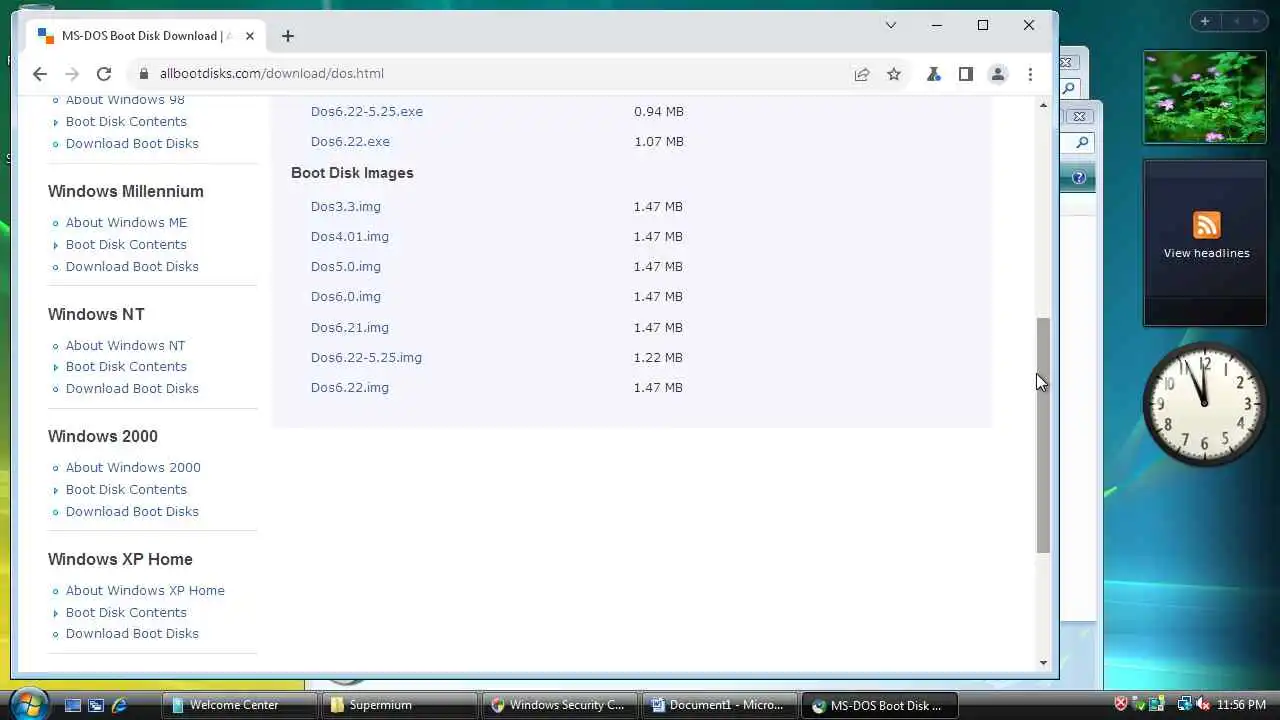Download Dos6.21.img
This screenshot has height=720, width=1280.
[x=349, y=327]
